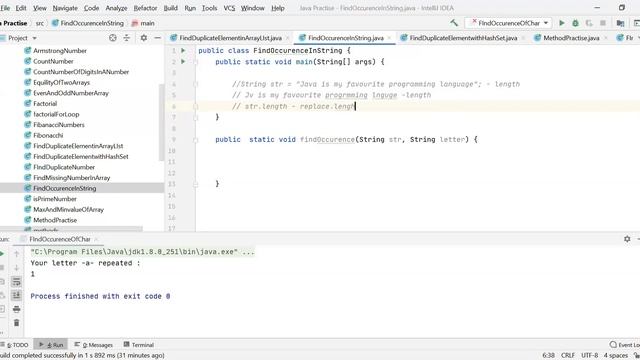640x360 pixels.
Task: Change the 4 spaces indent setting
Action: (x=616, y=356)
